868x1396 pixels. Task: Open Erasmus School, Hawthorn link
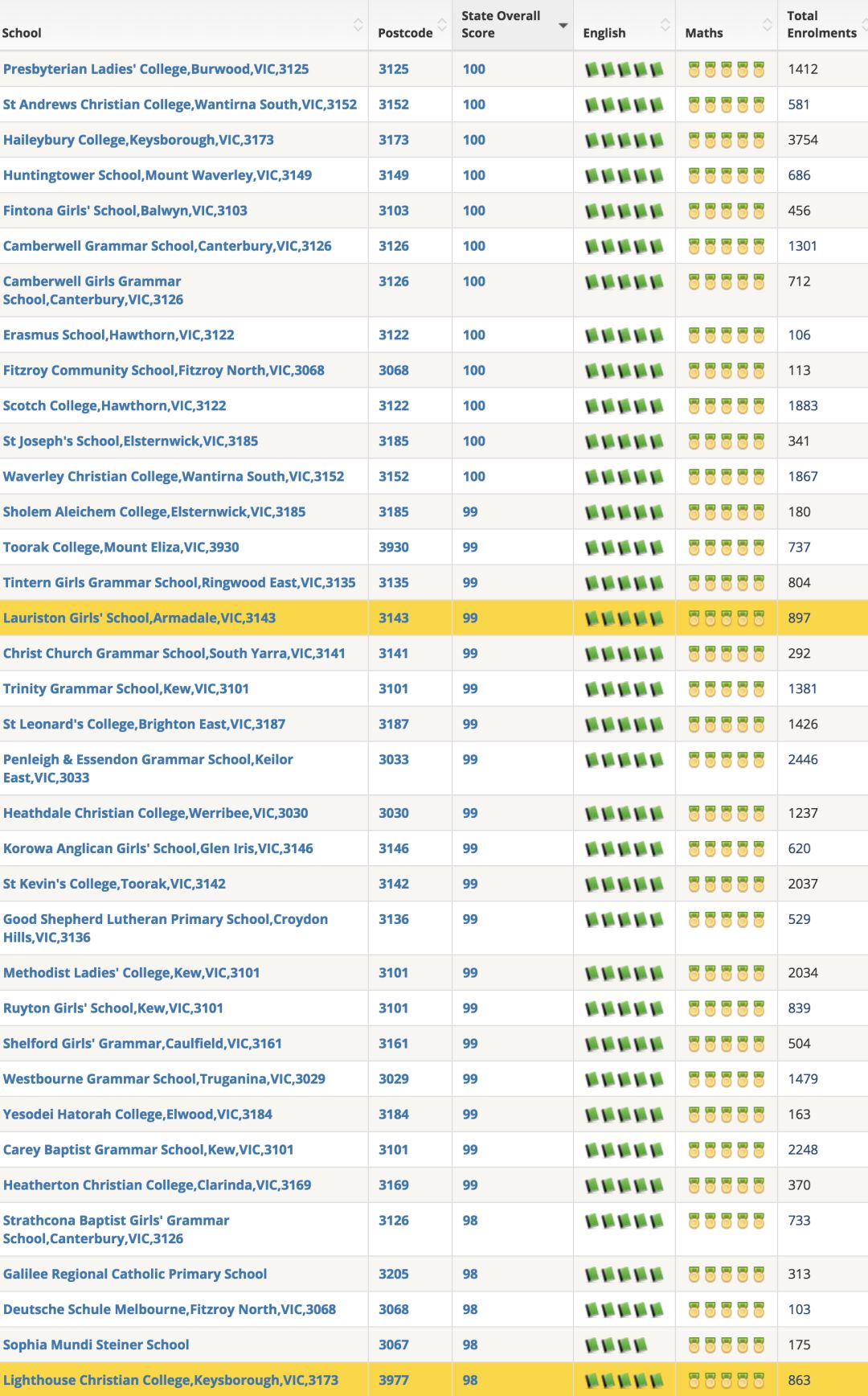click(x=119, y=335)
